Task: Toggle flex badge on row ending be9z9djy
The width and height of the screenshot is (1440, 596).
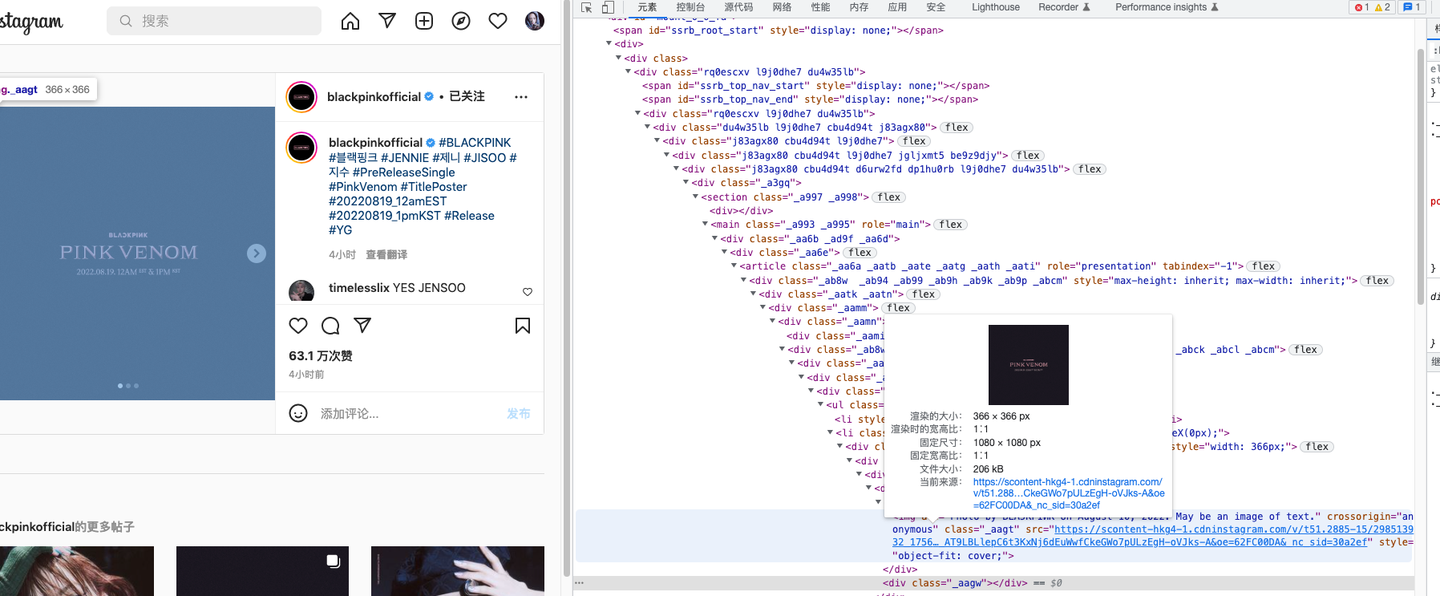Action: pos(1028,156)
